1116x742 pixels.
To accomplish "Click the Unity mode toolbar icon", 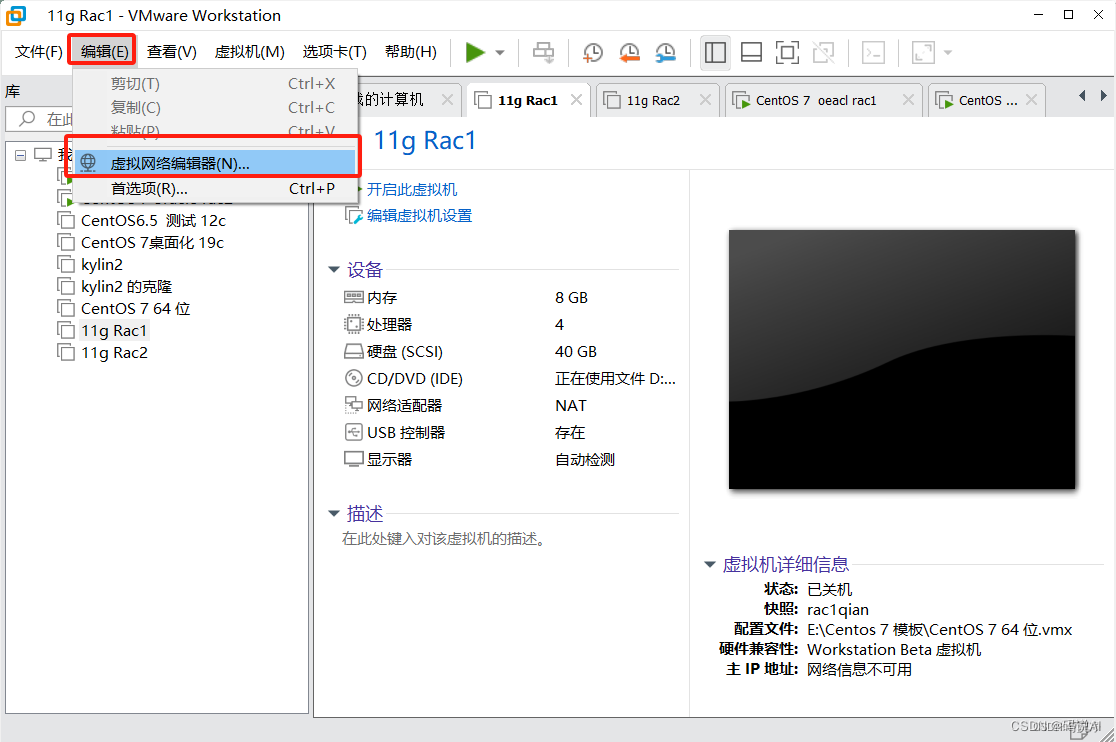I will click(823, 53).
